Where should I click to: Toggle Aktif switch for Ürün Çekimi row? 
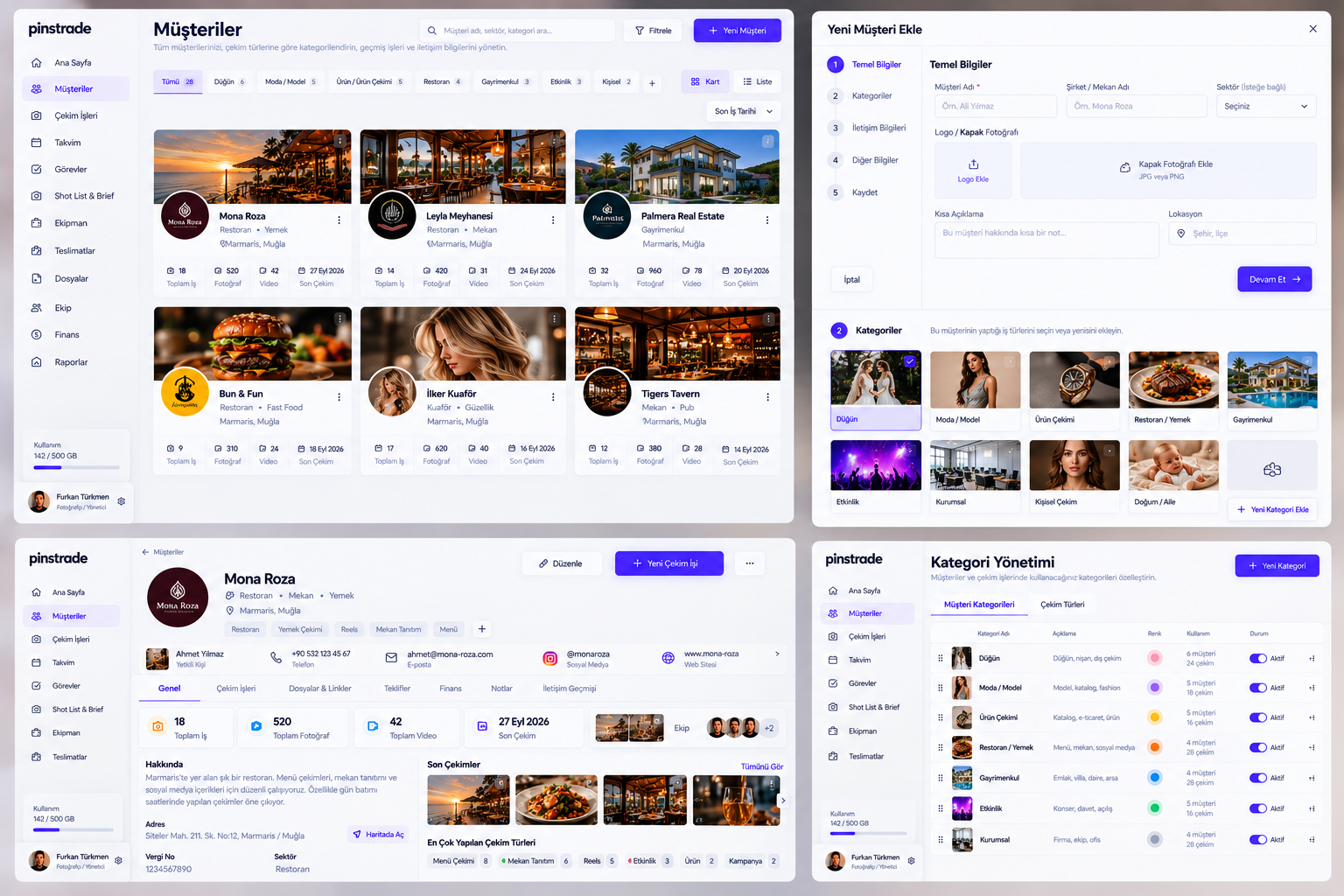click(1258, 717)
